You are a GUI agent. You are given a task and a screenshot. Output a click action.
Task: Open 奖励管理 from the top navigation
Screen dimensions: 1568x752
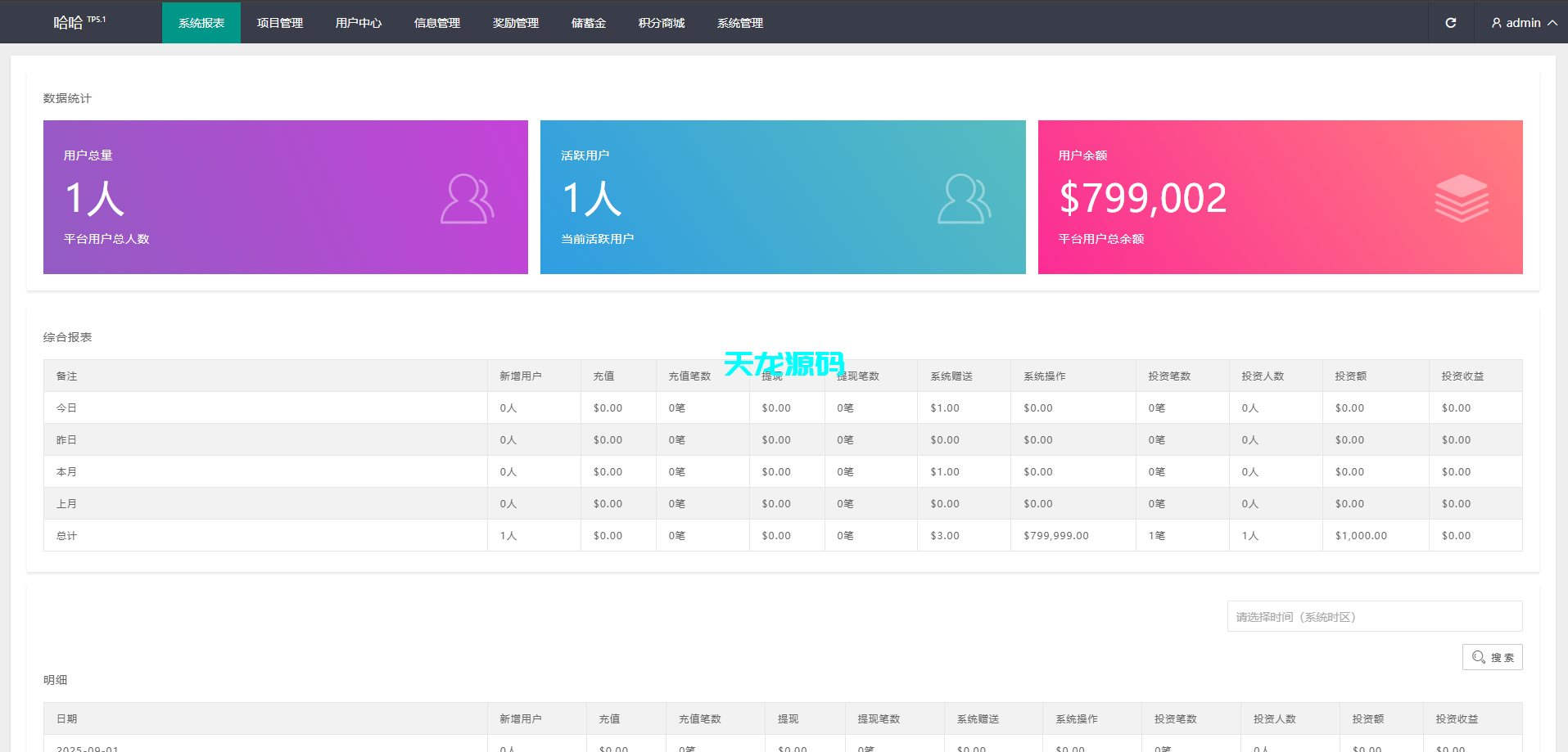pos(515,22)
